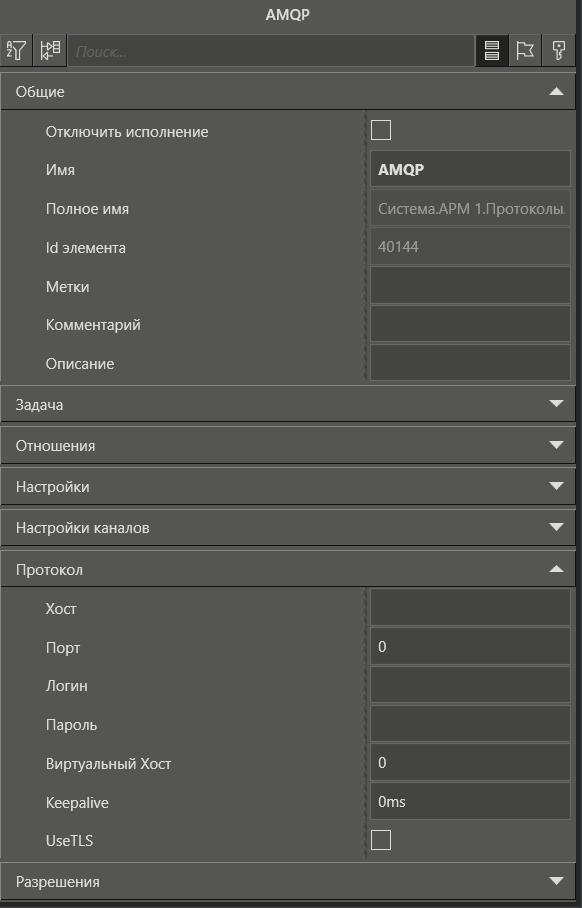Click the Хост input field

pos(470,607)
